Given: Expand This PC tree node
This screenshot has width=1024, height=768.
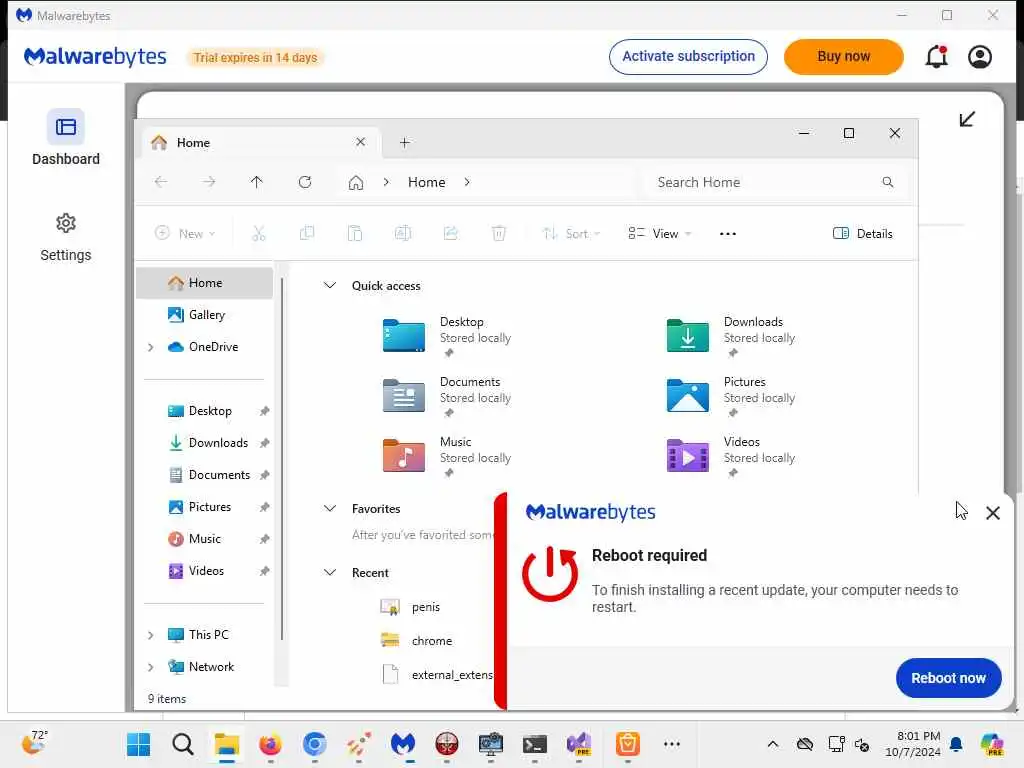Looking at the screenshot, I should (x=150, y=635).
